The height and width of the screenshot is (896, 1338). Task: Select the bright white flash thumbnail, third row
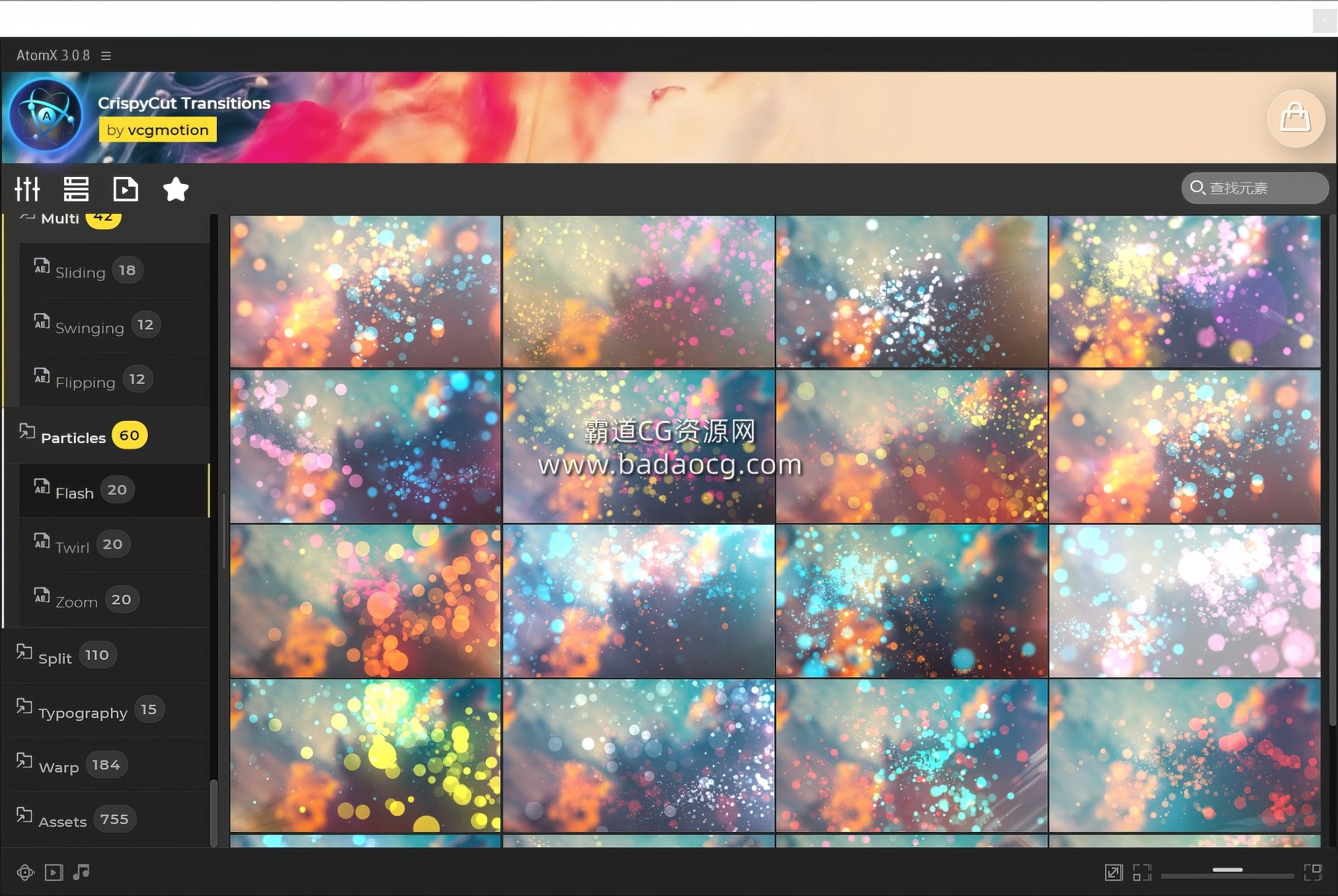coord(1185,601)
